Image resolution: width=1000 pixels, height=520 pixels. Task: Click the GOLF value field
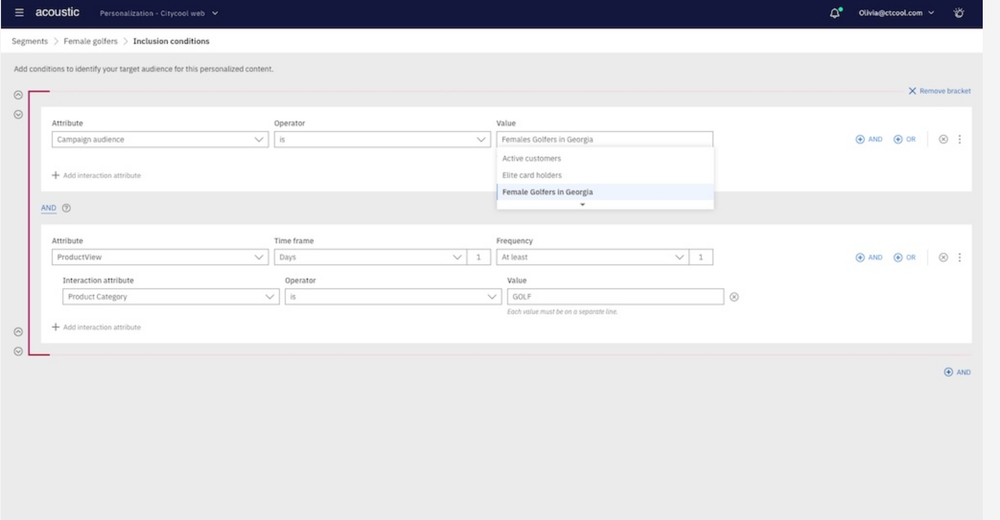coord(615,297)
